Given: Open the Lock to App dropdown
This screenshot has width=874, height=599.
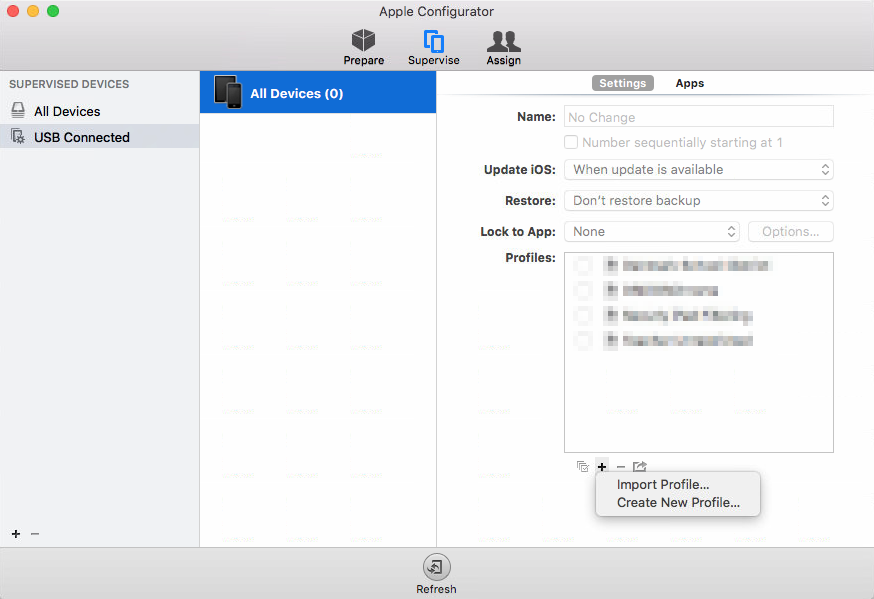Looking at the screenshot, I should click(652, 232).
